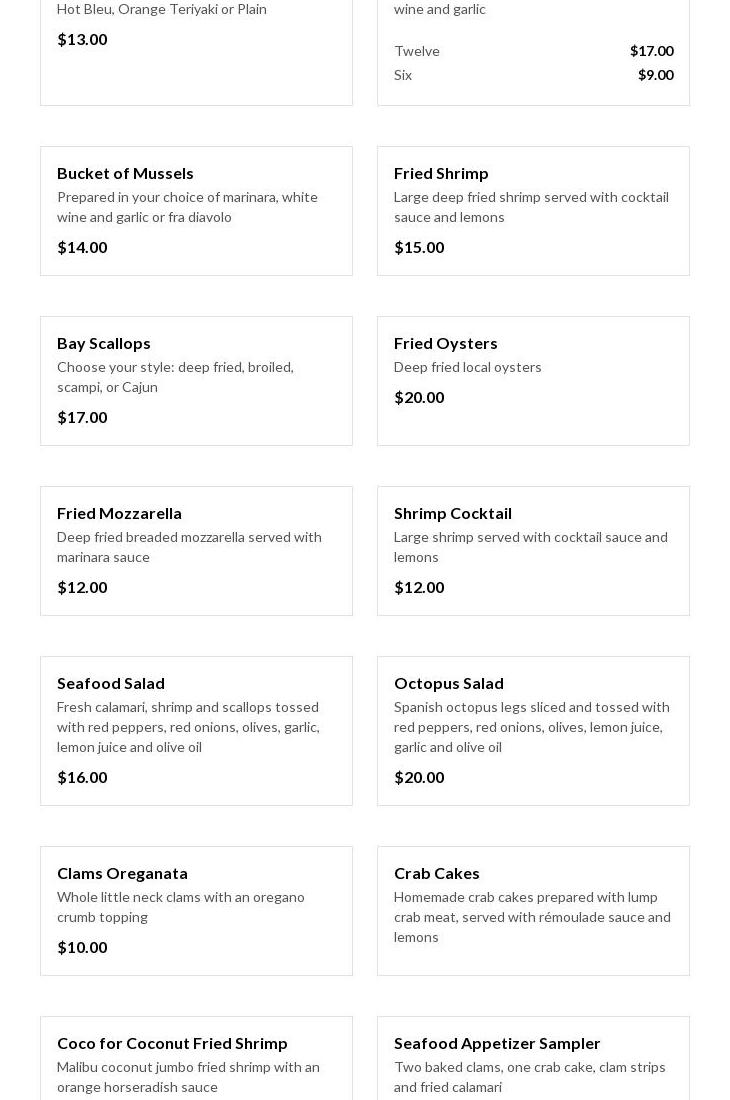
Task: Click the $15.00 price under Fried Shrimp
Action: (x=419, y=247)
